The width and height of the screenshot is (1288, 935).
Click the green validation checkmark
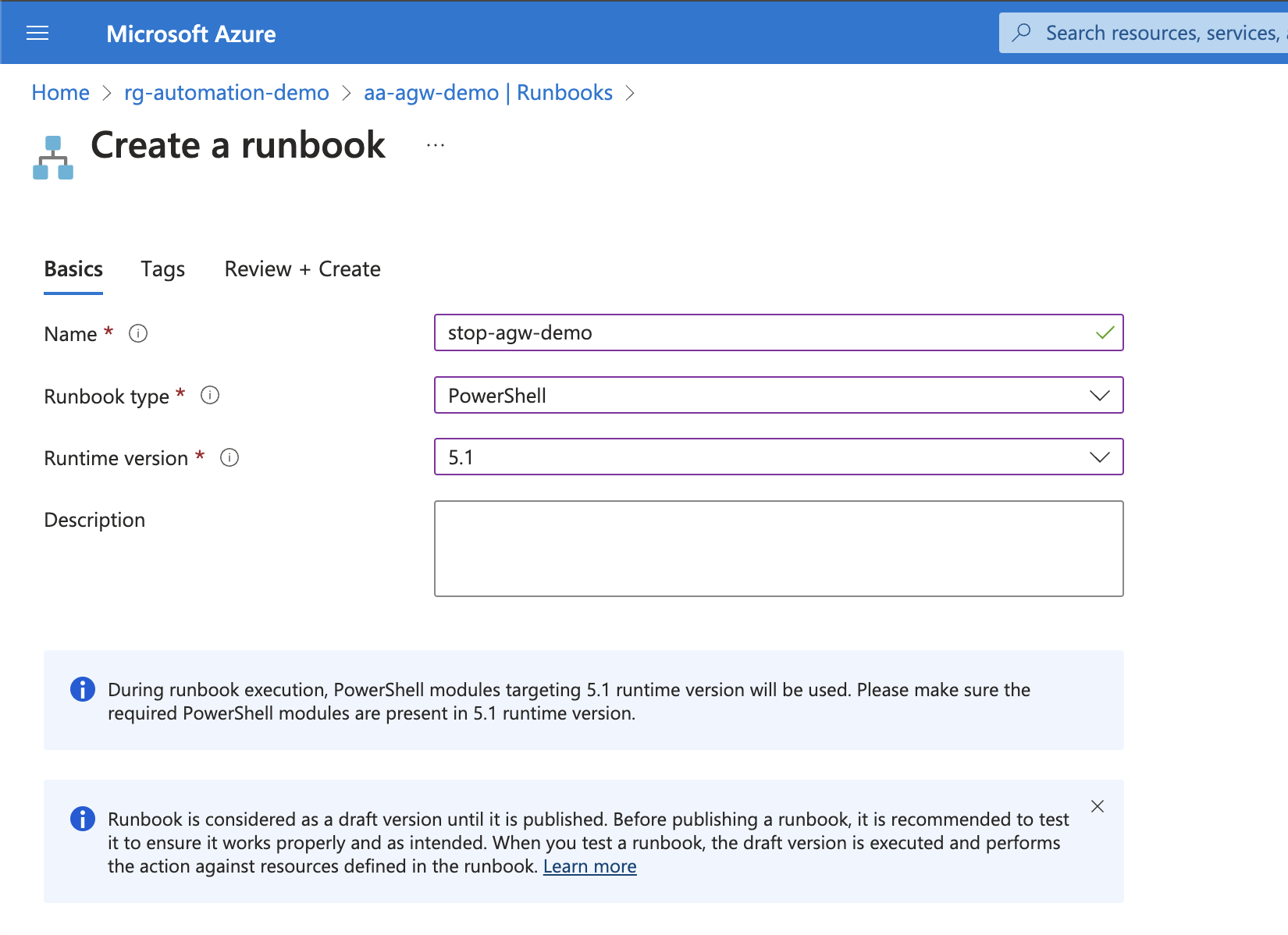tap(1105, 333)
